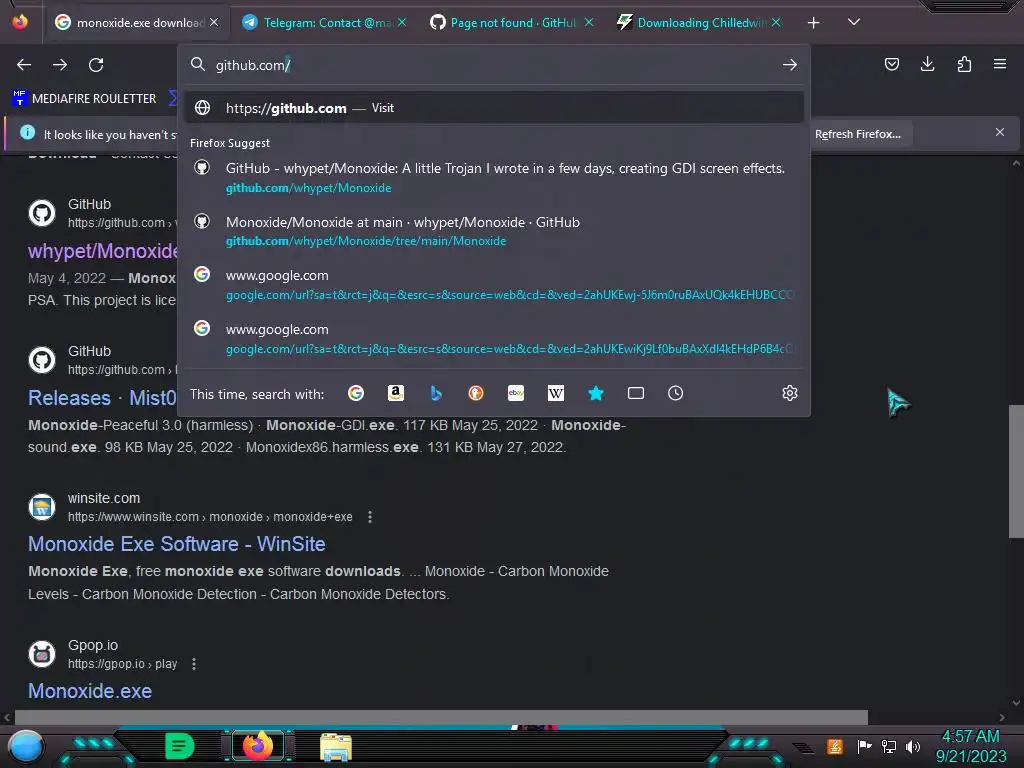This screenshot has height=768, width=1024.
Task: Close the Telegram Contact tab
Action: (x=402, y=22)
